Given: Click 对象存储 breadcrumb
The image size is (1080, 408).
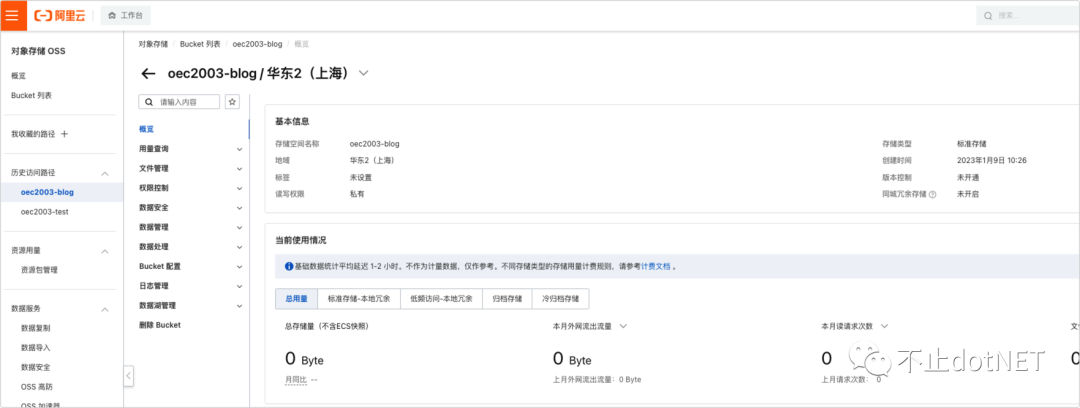Looking at the screenshot, I should [153, 43].
